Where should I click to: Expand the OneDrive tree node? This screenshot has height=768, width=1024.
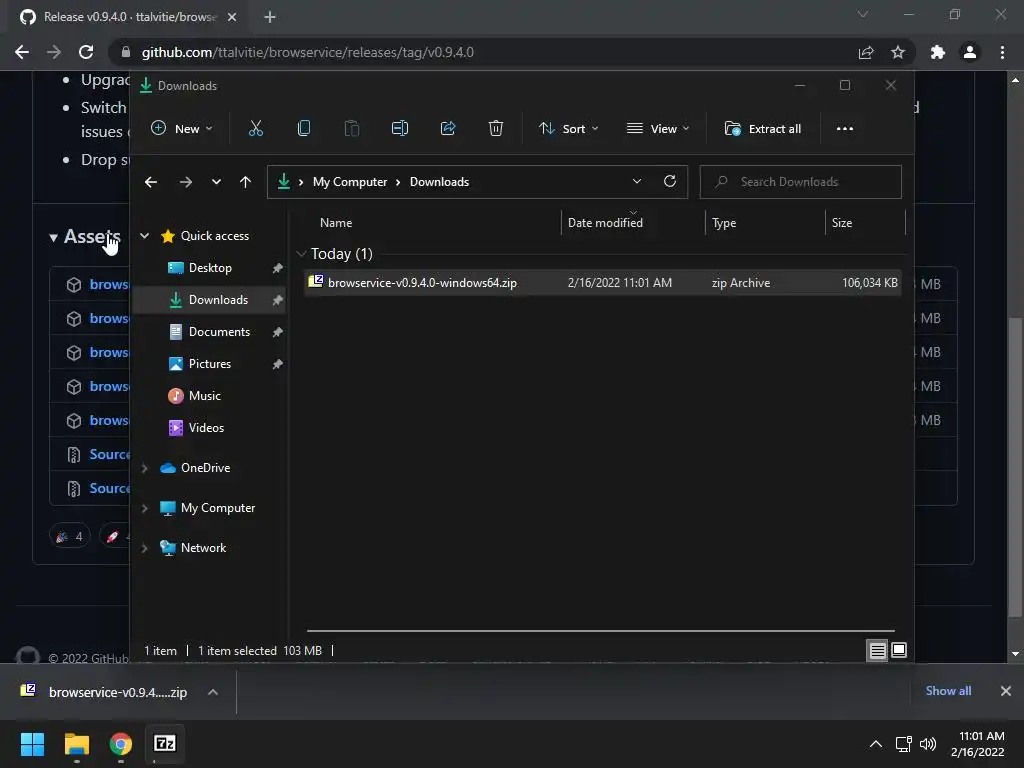(144, 468)
